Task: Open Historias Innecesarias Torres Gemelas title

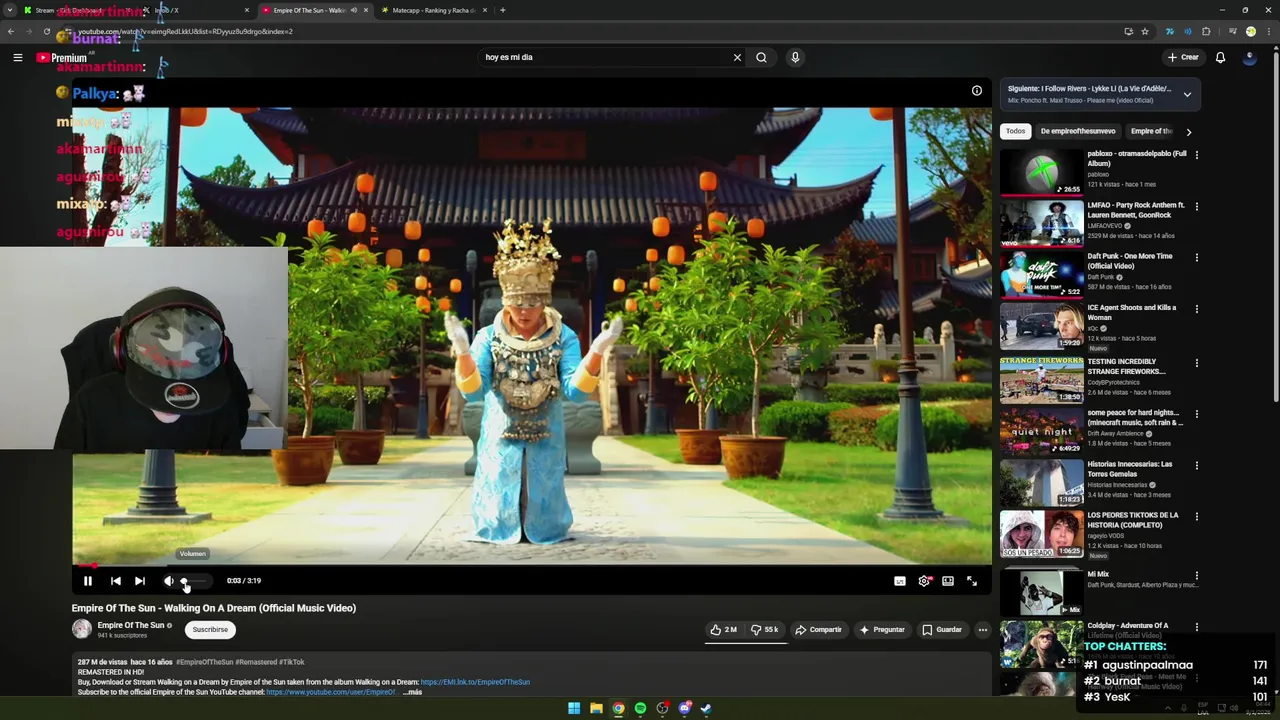Action: click(1130, 469)
